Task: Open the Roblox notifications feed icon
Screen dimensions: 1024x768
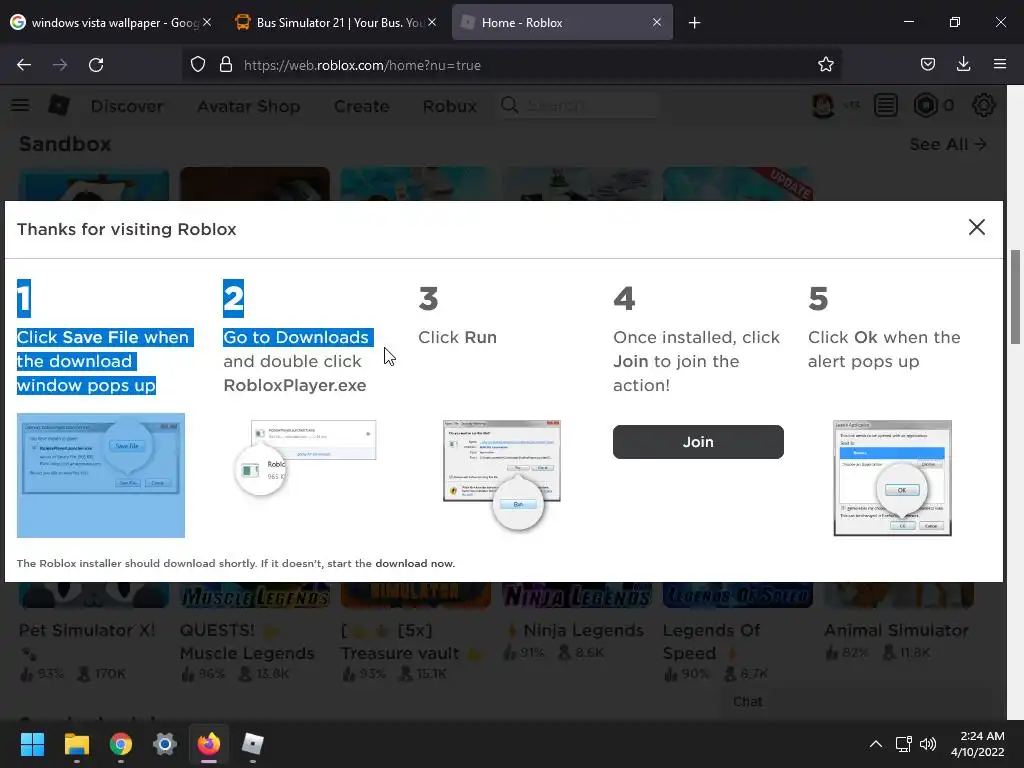Action: click(x=886, y=105)
